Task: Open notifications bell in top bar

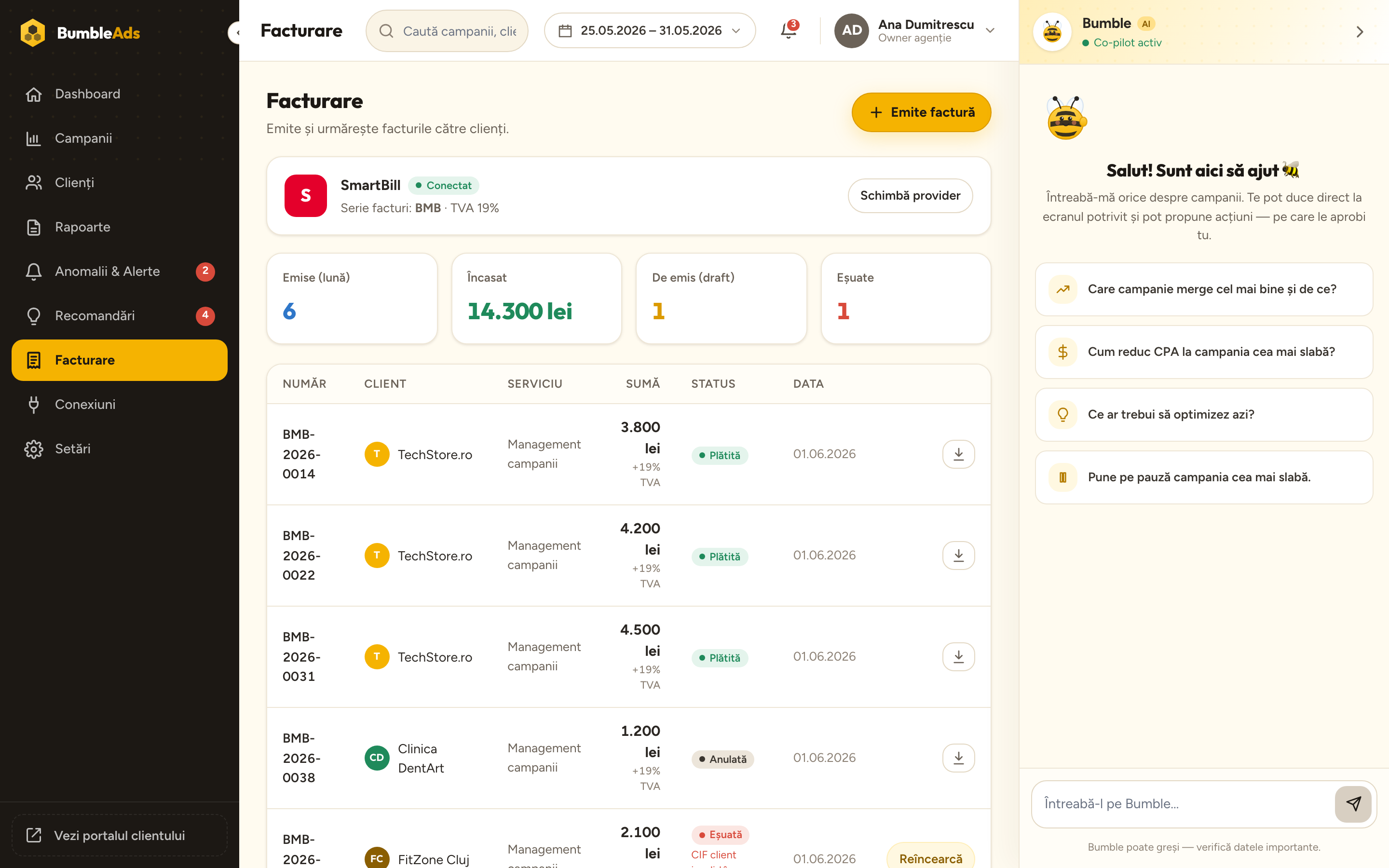Action: point(789,30)
